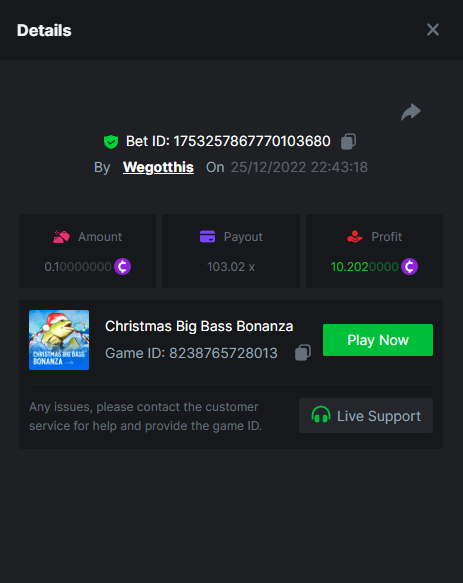Click the 10.2020000 profit value
Viewport: 463px width, 583px height.
(364, 267)
